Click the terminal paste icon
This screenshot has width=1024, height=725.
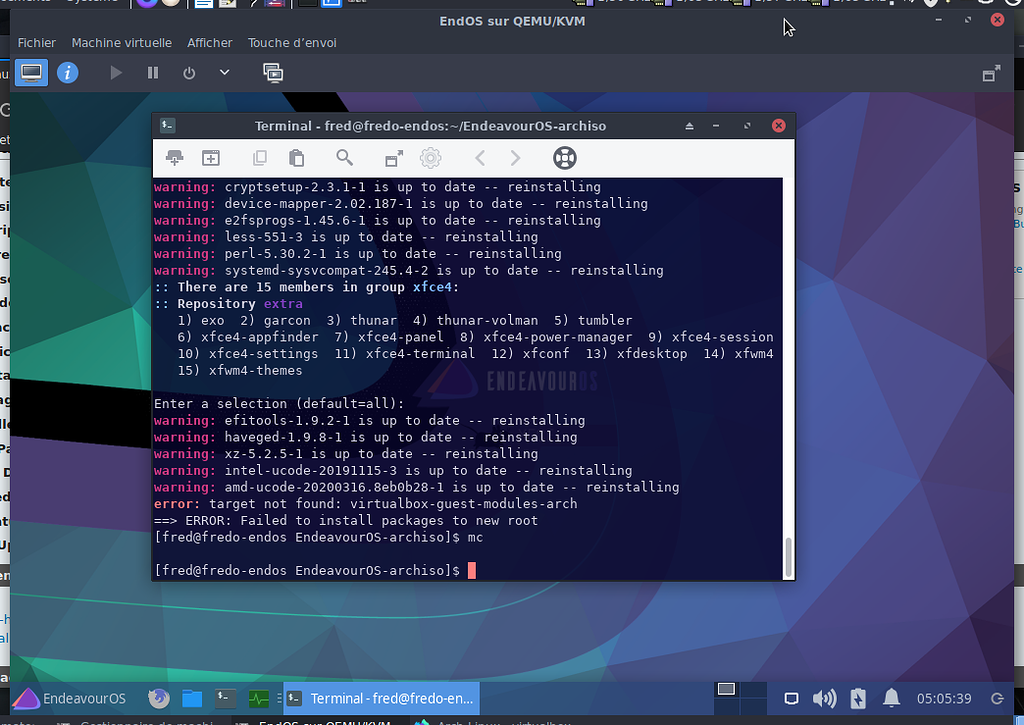(x=296, y=157)
